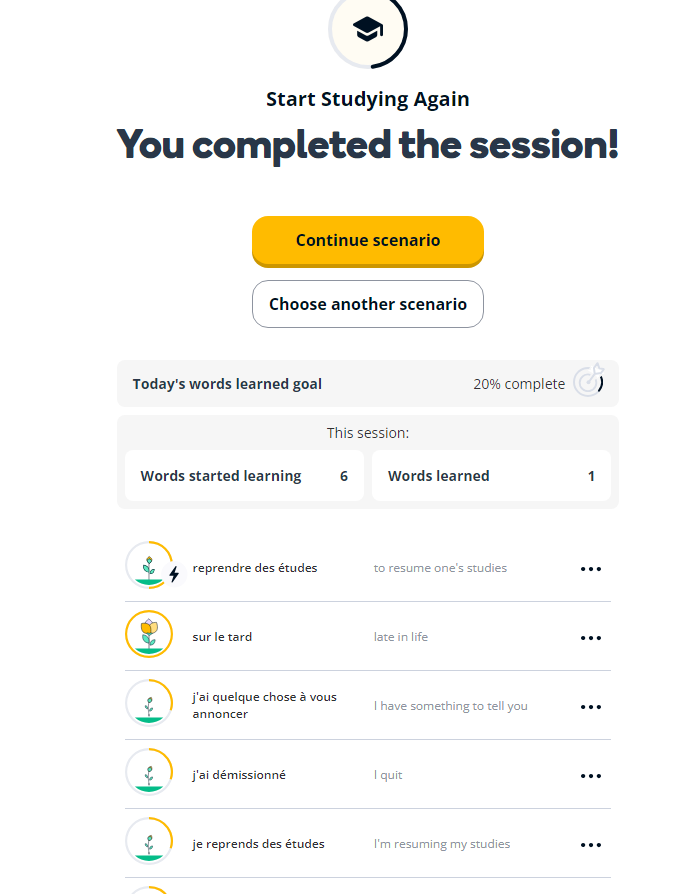Show options for 'j'ai quelque chose à vous annoncer'
The height and width of the screenshot is (894, 689).
pos(591,707)
